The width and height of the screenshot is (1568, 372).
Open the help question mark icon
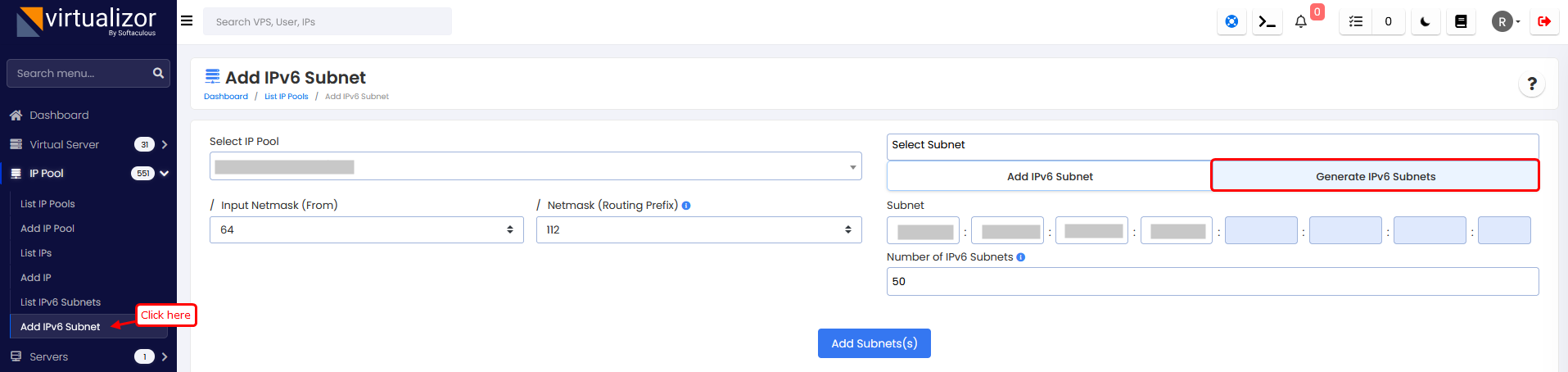coord(1532,84)
